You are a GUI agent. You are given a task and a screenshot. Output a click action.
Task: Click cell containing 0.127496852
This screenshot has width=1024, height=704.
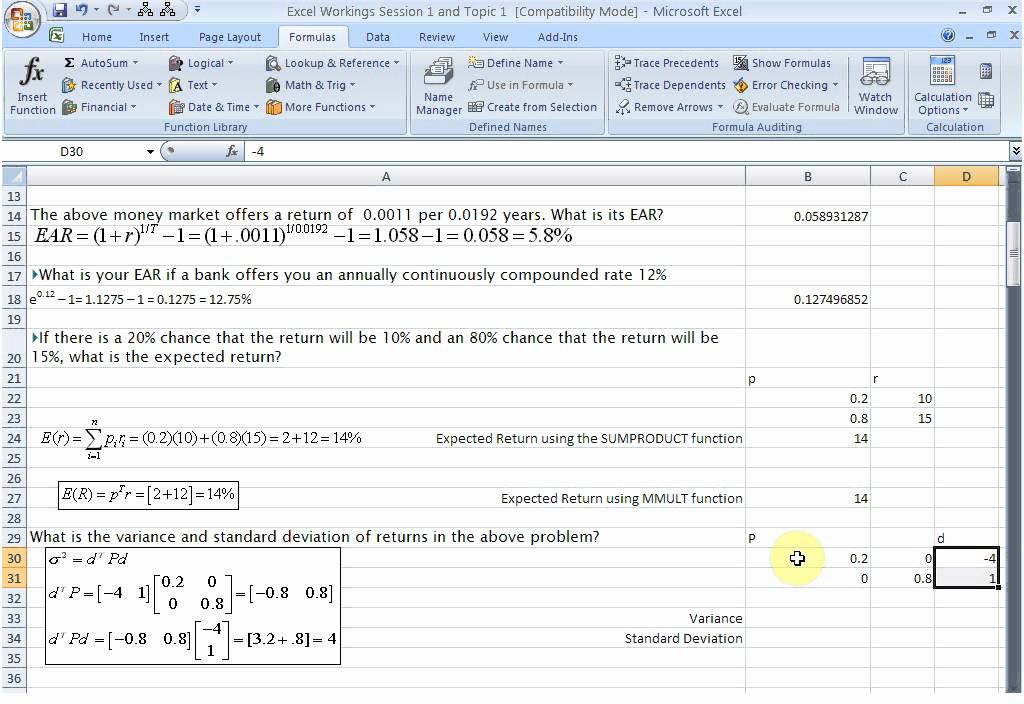[808, 300]
